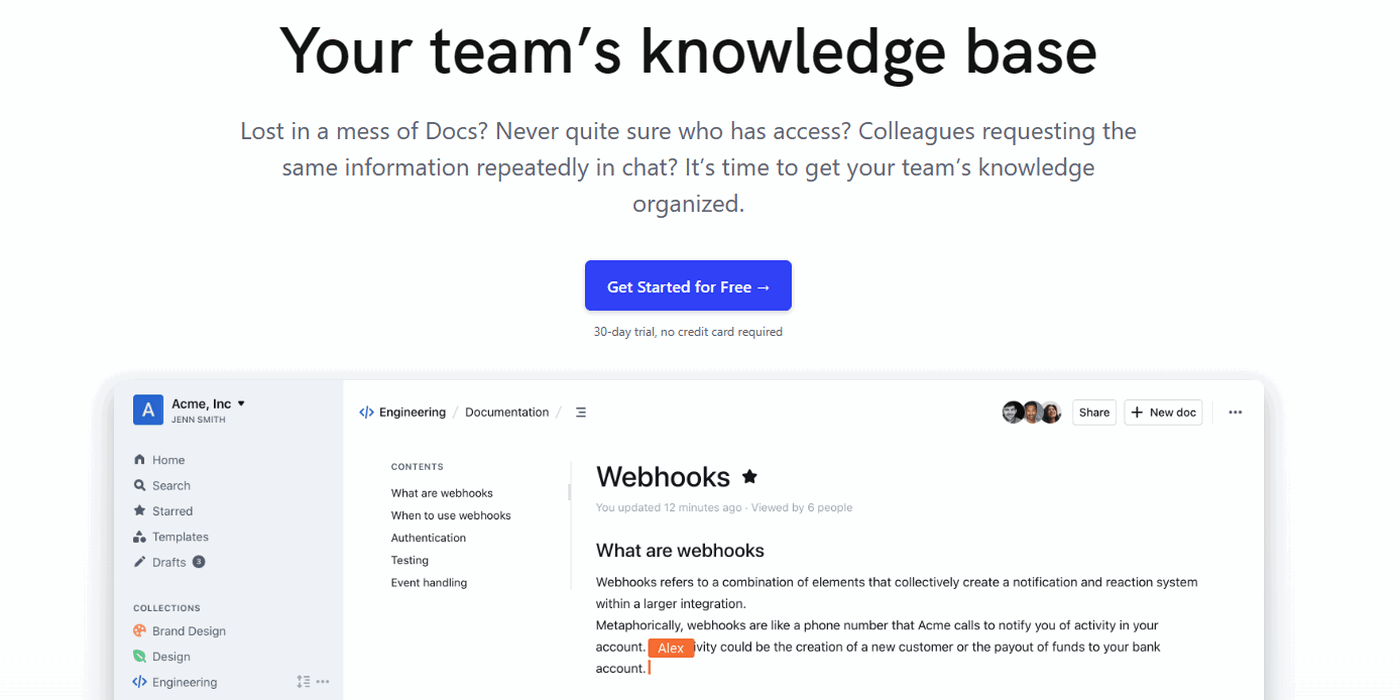Image resolution: width=1400 pixels, height=700 pixels.
Task: Open the Starred page
Action: (x=171, y=510)
